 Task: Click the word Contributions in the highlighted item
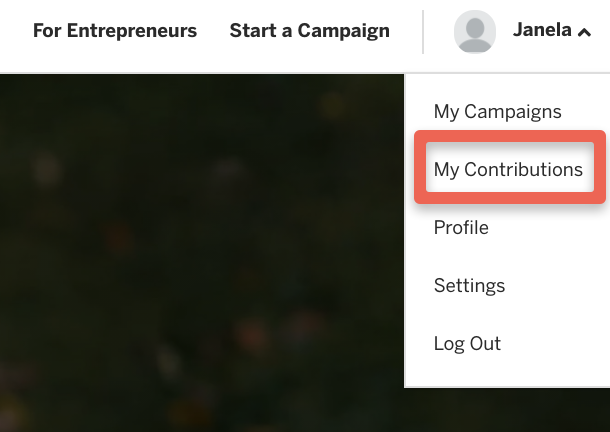click(x=524, y=169)
